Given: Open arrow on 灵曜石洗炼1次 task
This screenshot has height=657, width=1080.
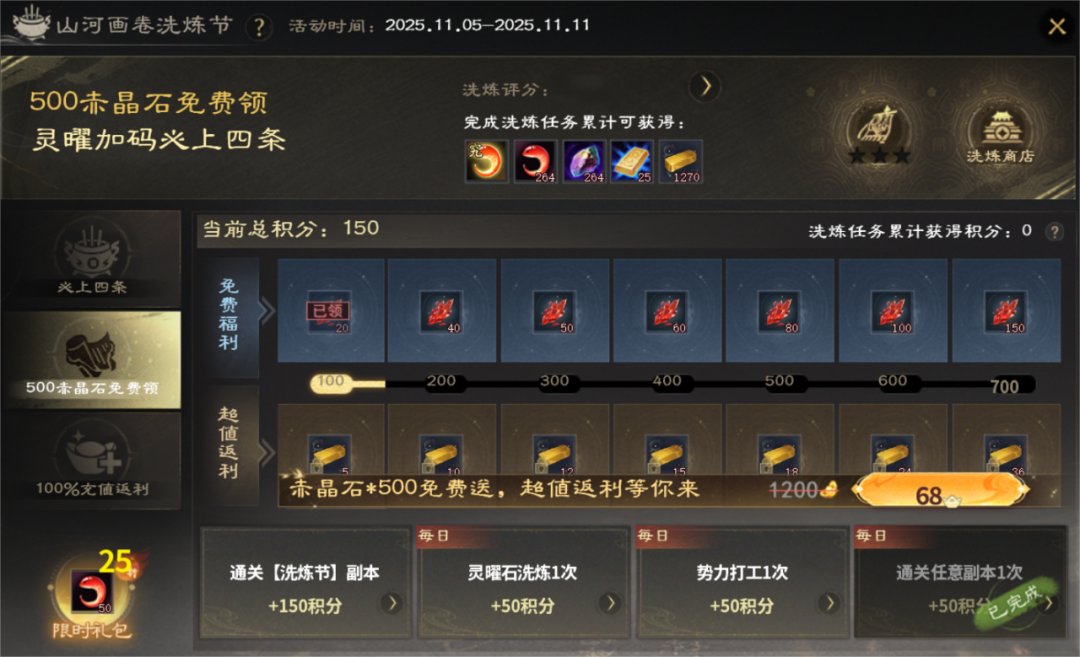Looking at the screenshot, I should [x=610, y=603].
